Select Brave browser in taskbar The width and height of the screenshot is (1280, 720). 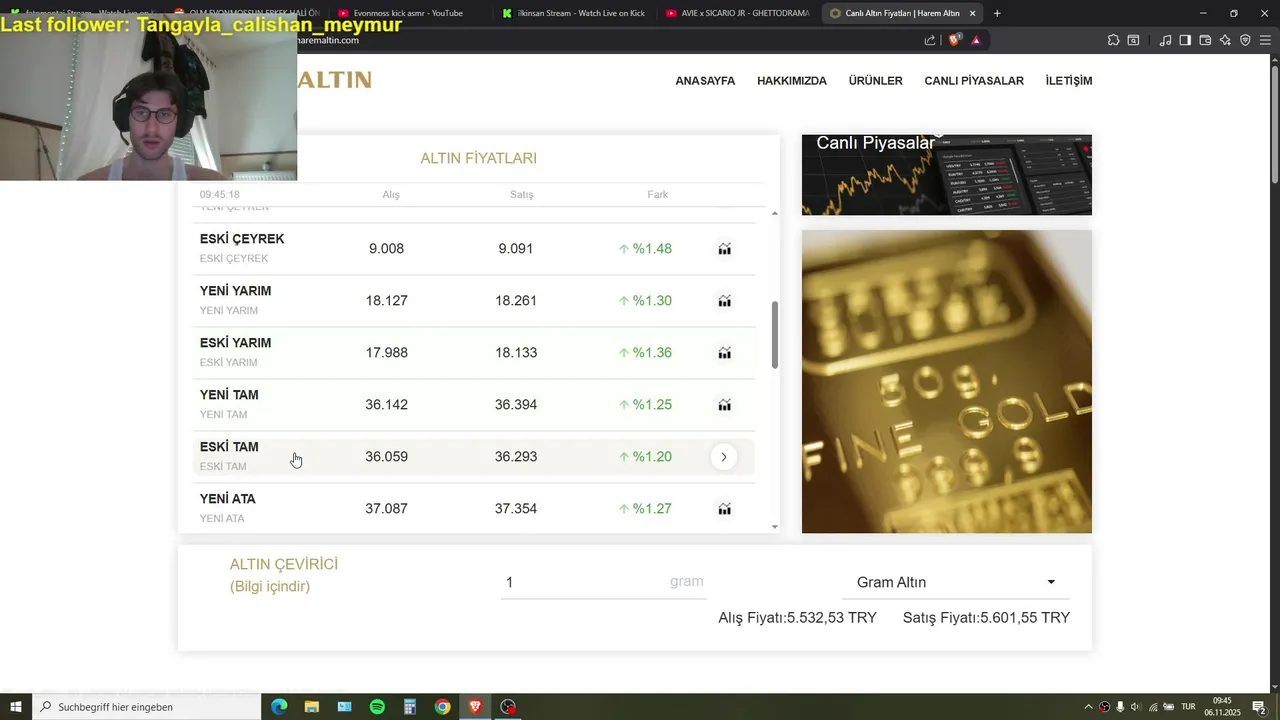[x=475, y=707]
